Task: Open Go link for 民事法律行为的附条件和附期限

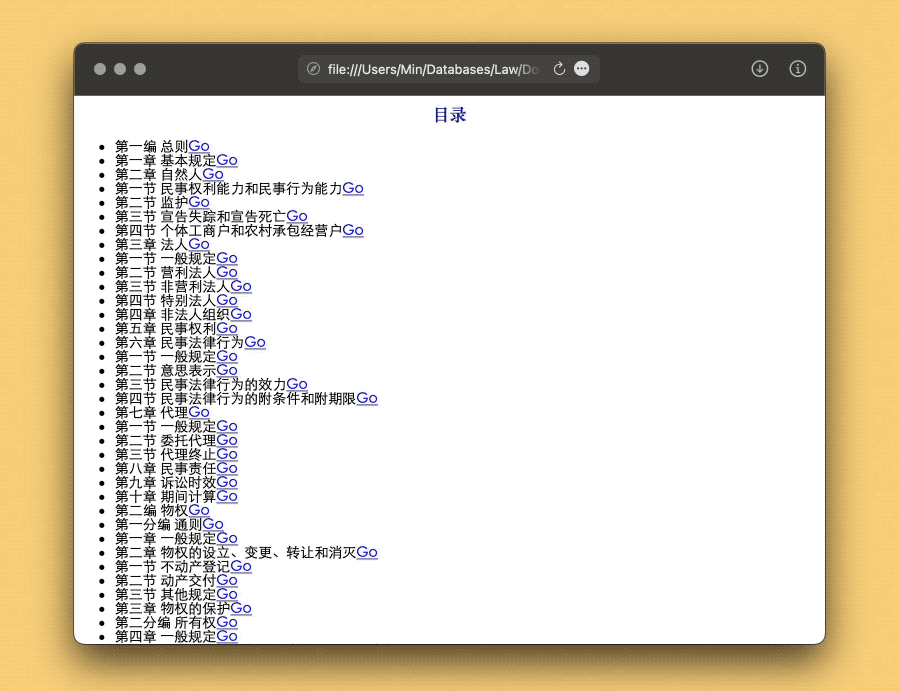Action: coord(367,398)
